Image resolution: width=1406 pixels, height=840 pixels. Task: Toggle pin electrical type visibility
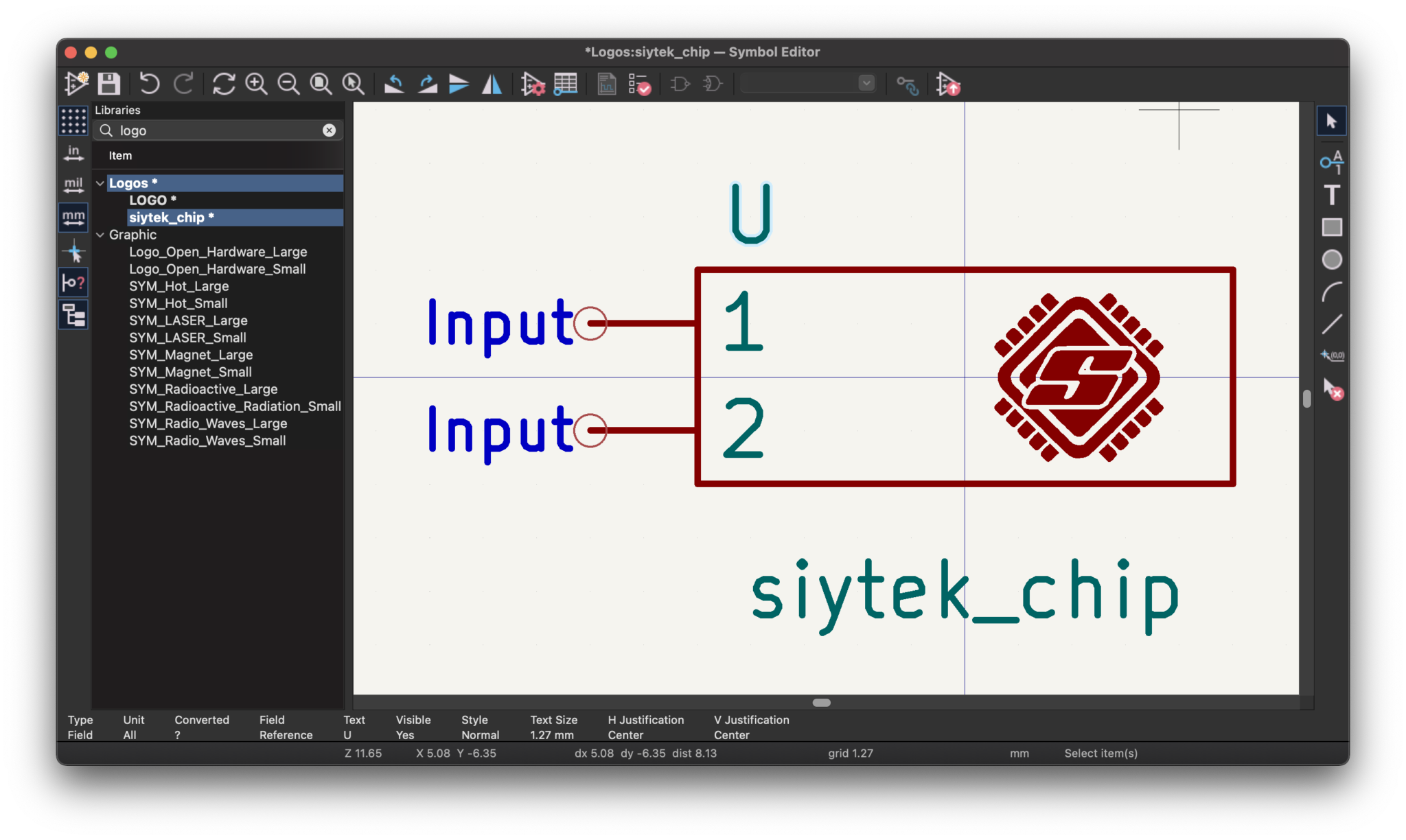click(73, 282)
